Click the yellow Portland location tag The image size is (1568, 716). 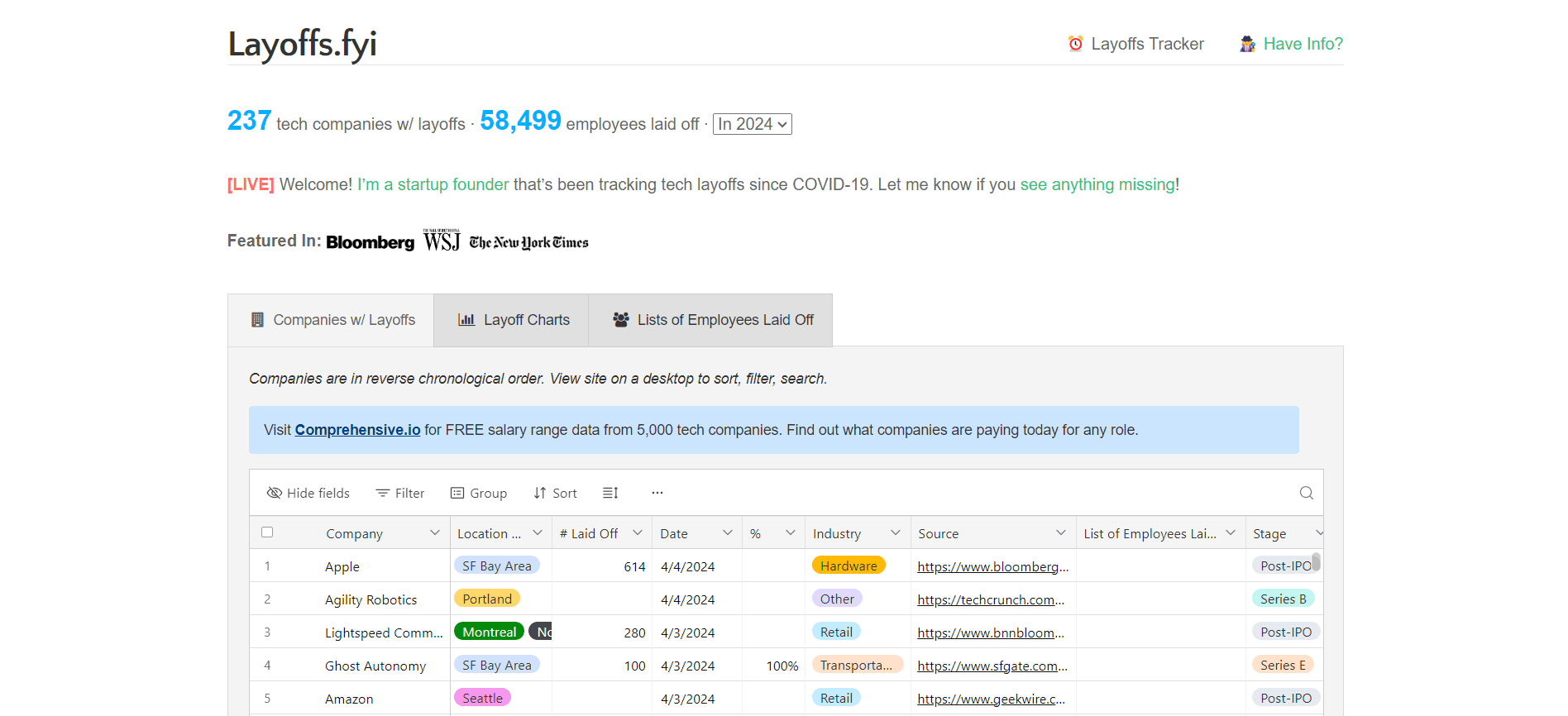coord(487,599)
